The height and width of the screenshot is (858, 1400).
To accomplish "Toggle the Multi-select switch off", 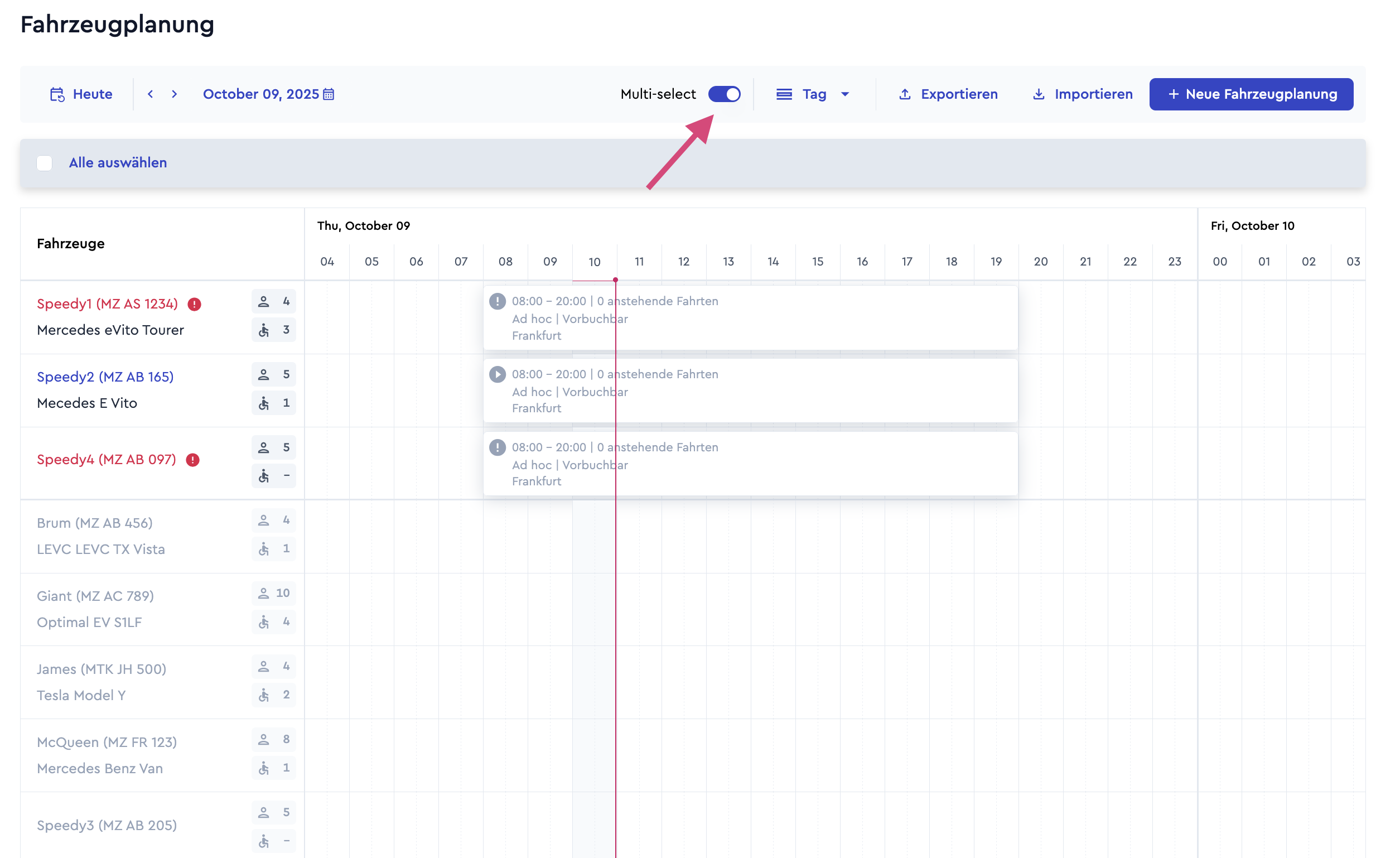I will (x=725, y=94).
